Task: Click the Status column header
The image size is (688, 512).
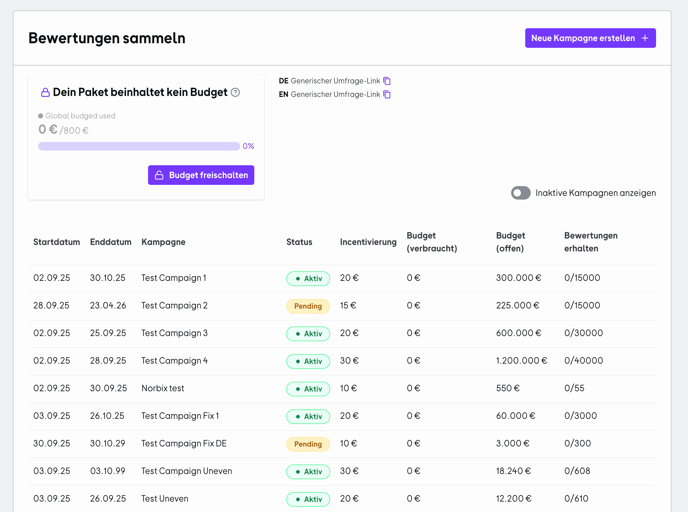Action: pos(299,242)
